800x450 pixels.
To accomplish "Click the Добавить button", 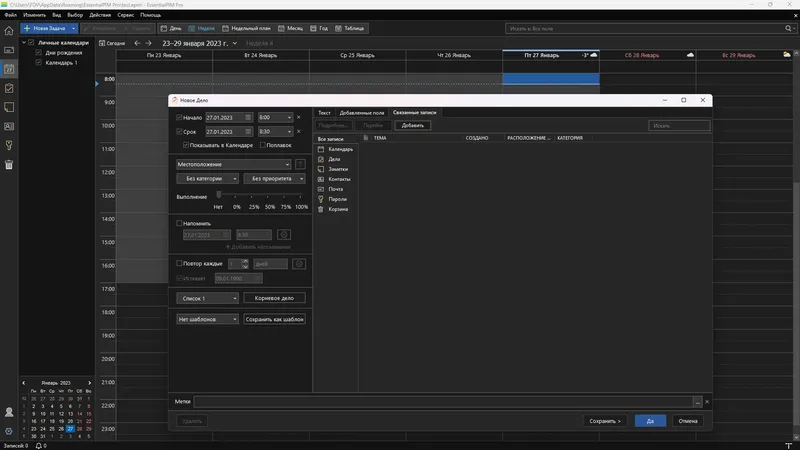I will point(413,126).
